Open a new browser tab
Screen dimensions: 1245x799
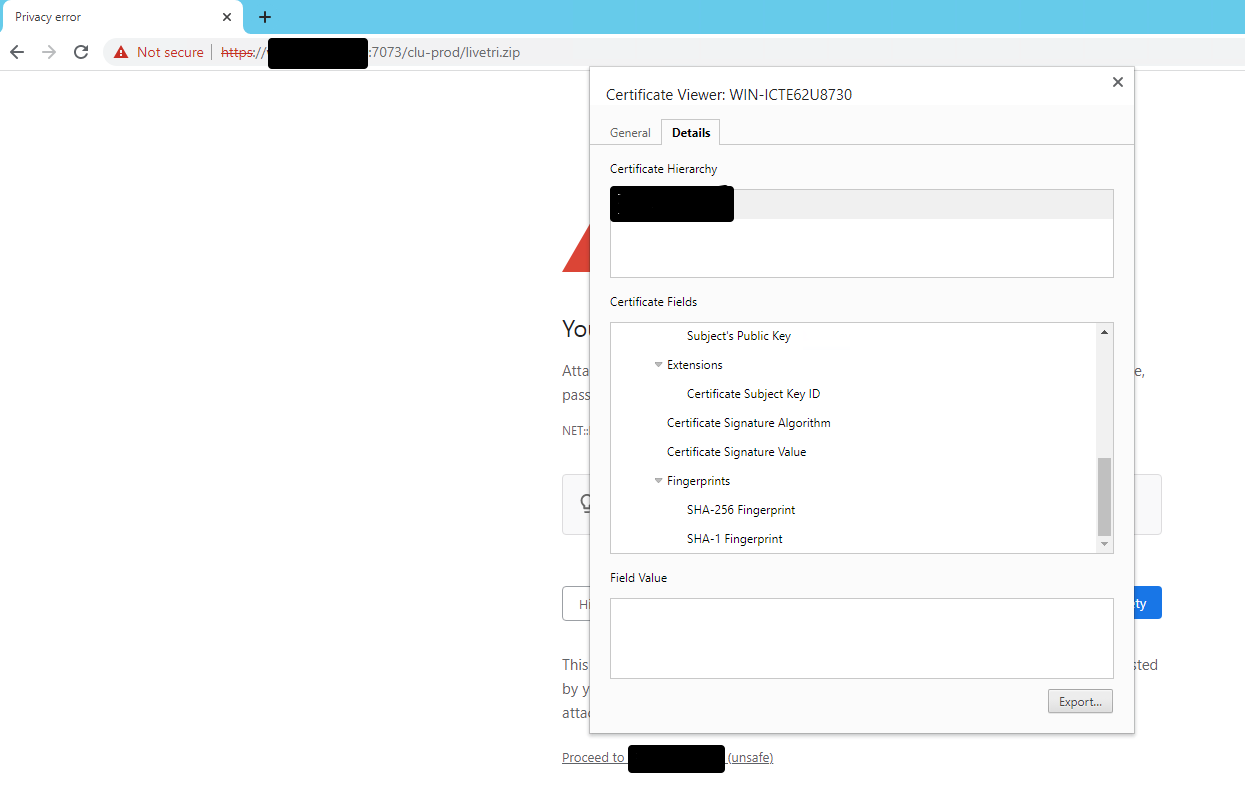click(264, 16)
